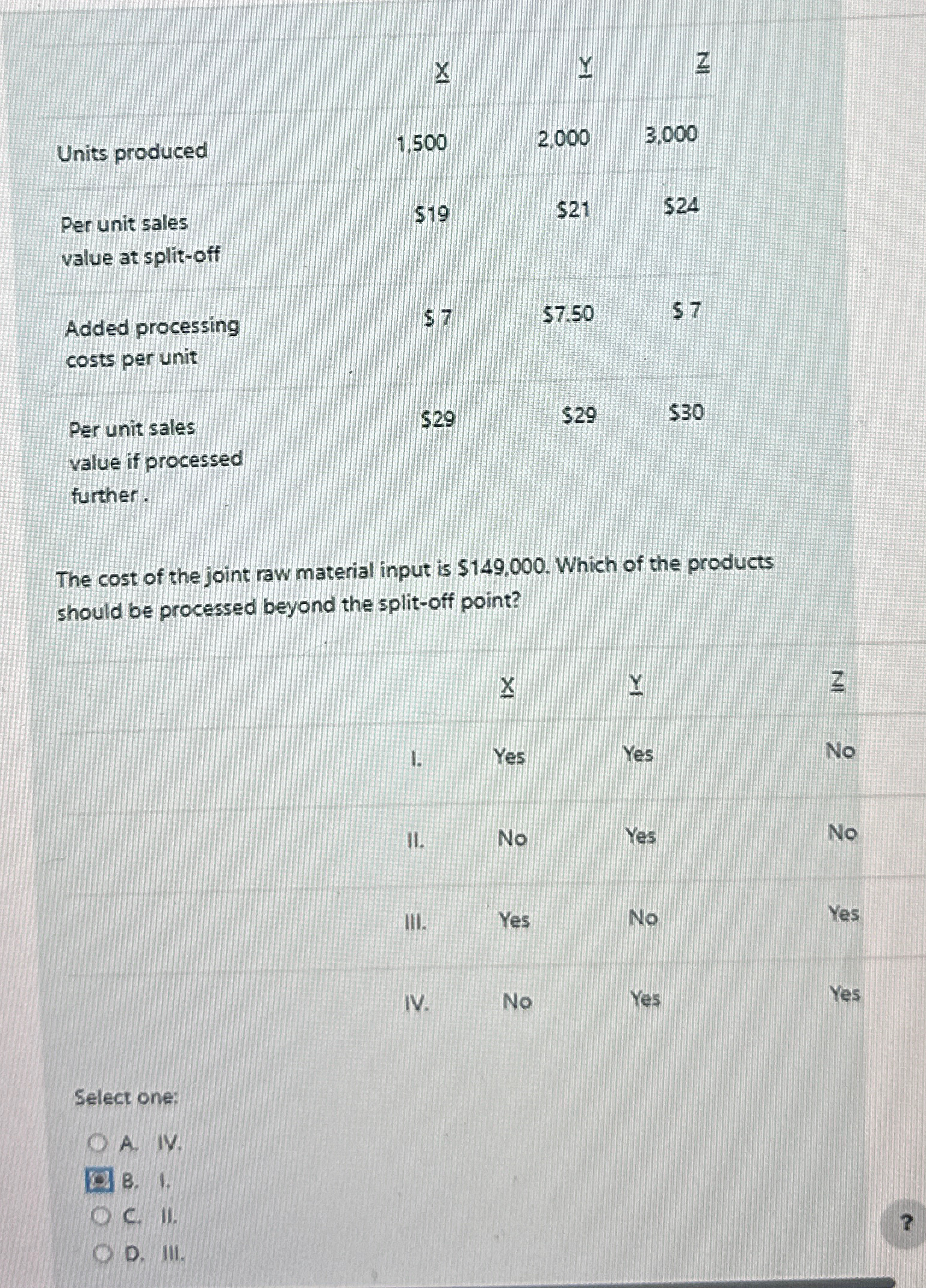
Task: Click the column header Z in the table
Action: [x=702, y=63]
